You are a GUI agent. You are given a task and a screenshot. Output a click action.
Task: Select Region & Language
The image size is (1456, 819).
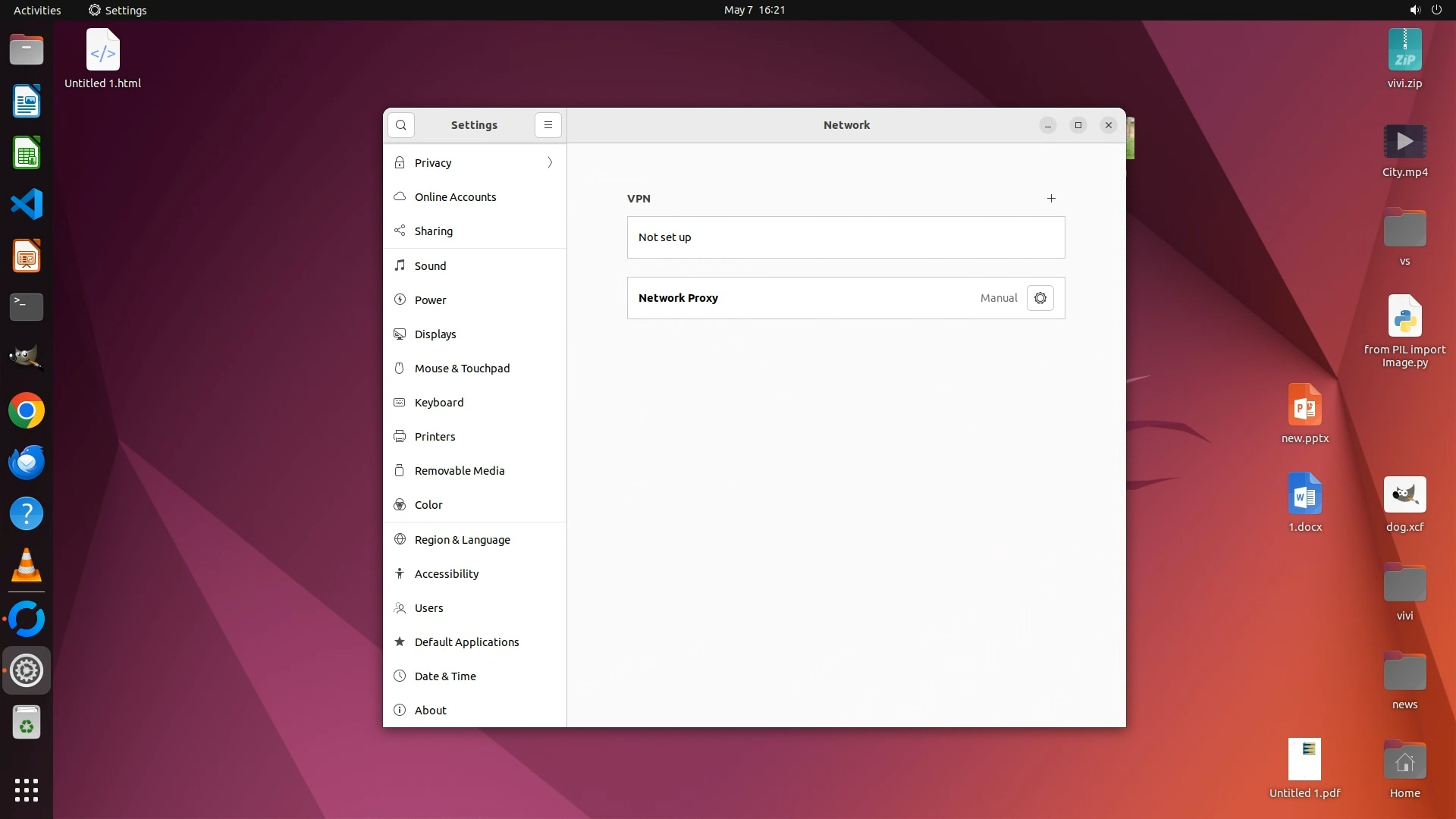pyautogui.click(x=462, y=540)
